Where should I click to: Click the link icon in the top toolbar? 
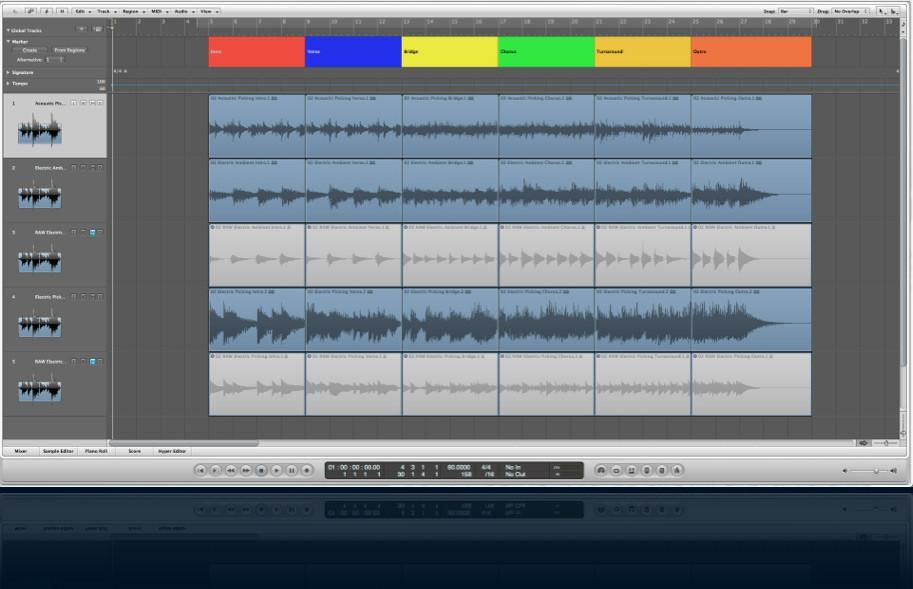tap(32, 10)
